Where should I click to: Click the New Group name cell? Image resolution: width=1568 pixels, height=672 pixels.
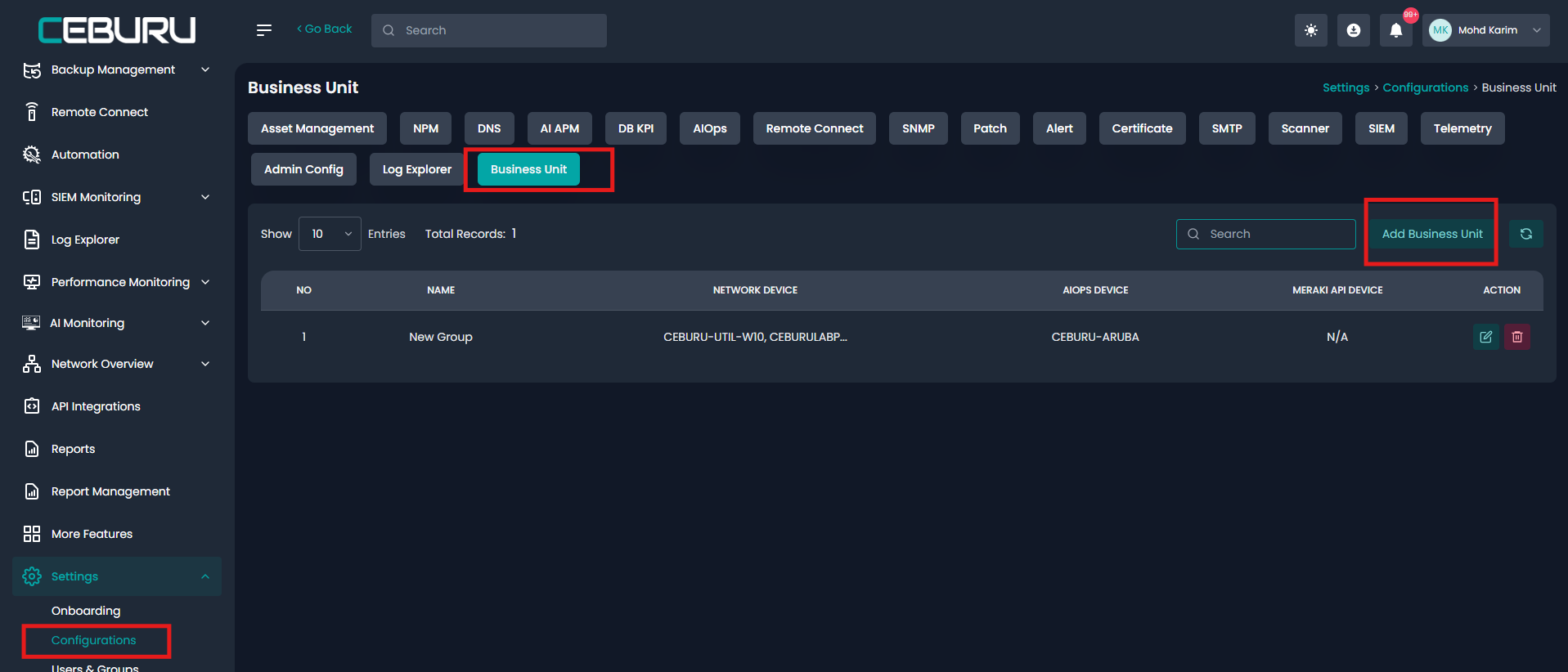click(x=441, y=337)
